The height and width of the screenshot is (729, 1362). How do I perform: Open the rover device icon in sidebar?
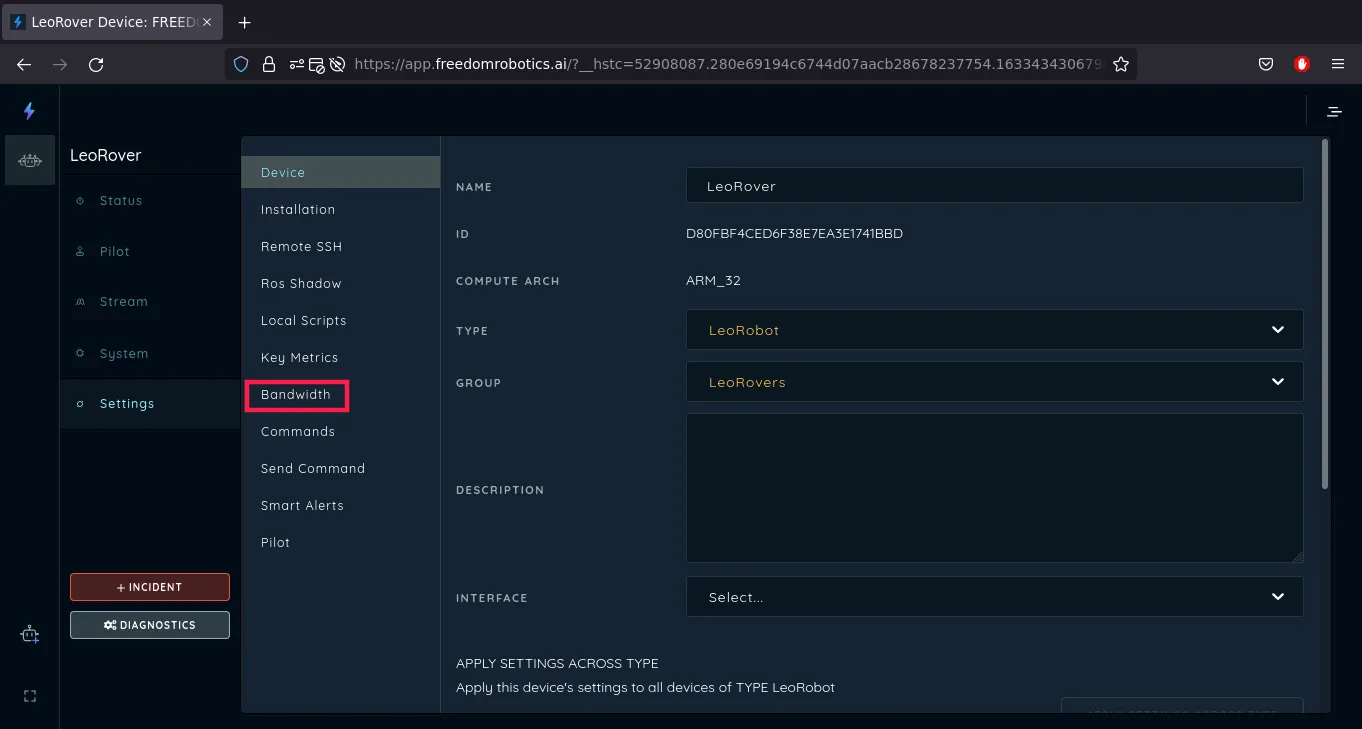pyautogui.click(x=29, y=160)
